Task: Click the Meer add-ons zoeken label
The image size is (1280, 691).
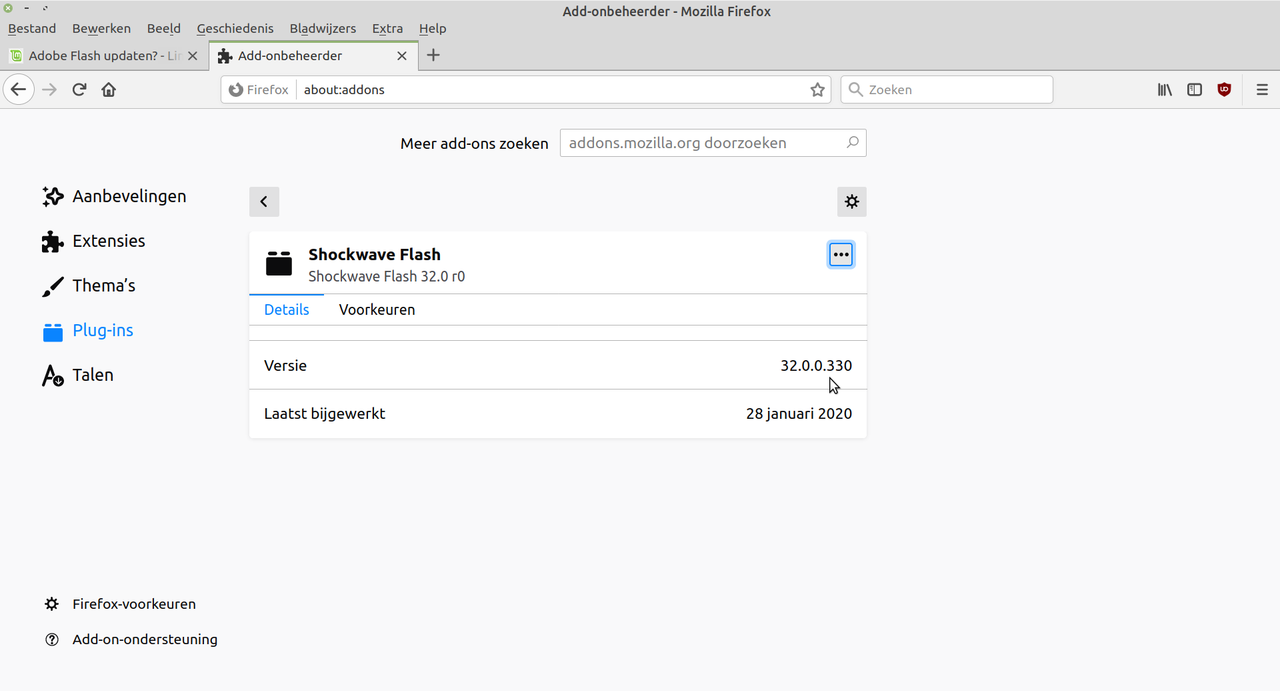Action: (x=474, y=143)
